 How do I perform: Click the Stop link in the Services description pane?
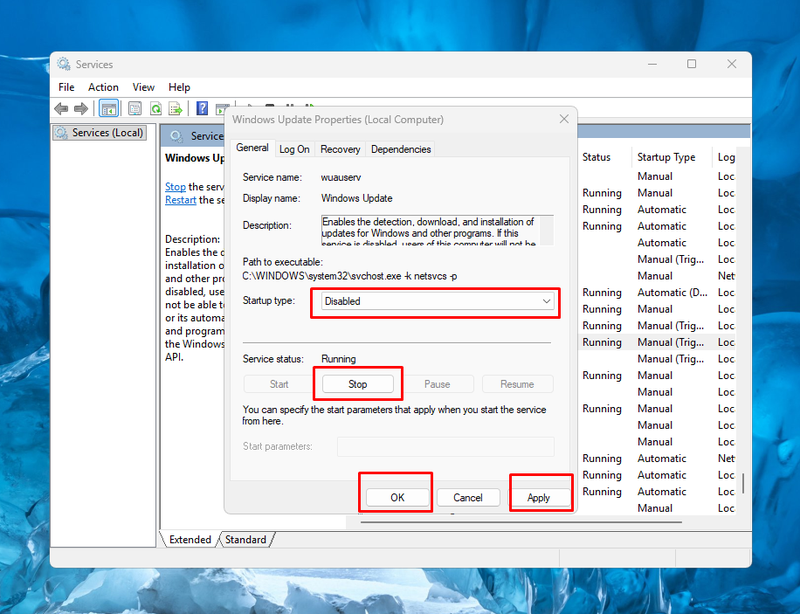click(175, 187)
